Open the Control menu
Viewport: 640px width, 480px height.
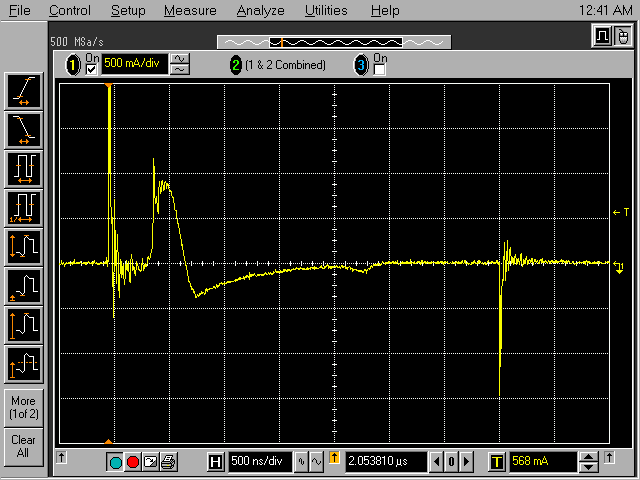tap(70, 10)
